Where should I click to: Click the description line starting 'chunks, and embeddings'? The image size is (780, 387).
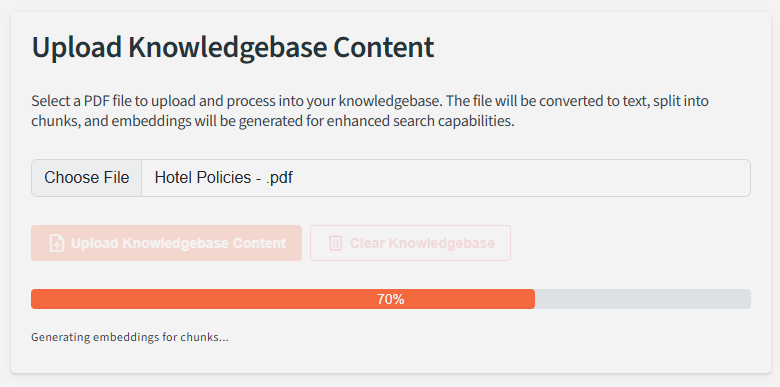point(273,121)
